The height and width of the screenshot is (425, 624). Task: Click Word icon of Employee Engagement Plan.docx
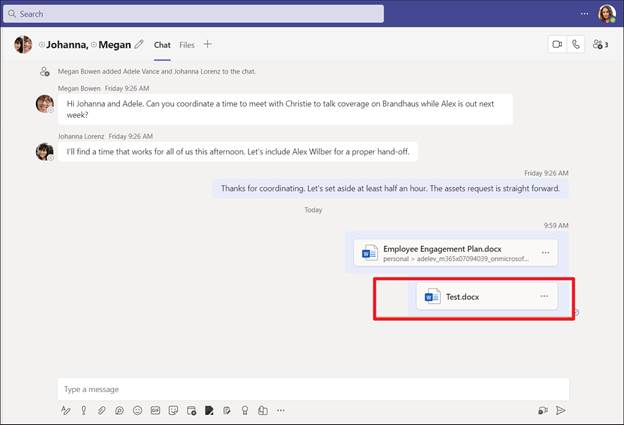[369, 252]
